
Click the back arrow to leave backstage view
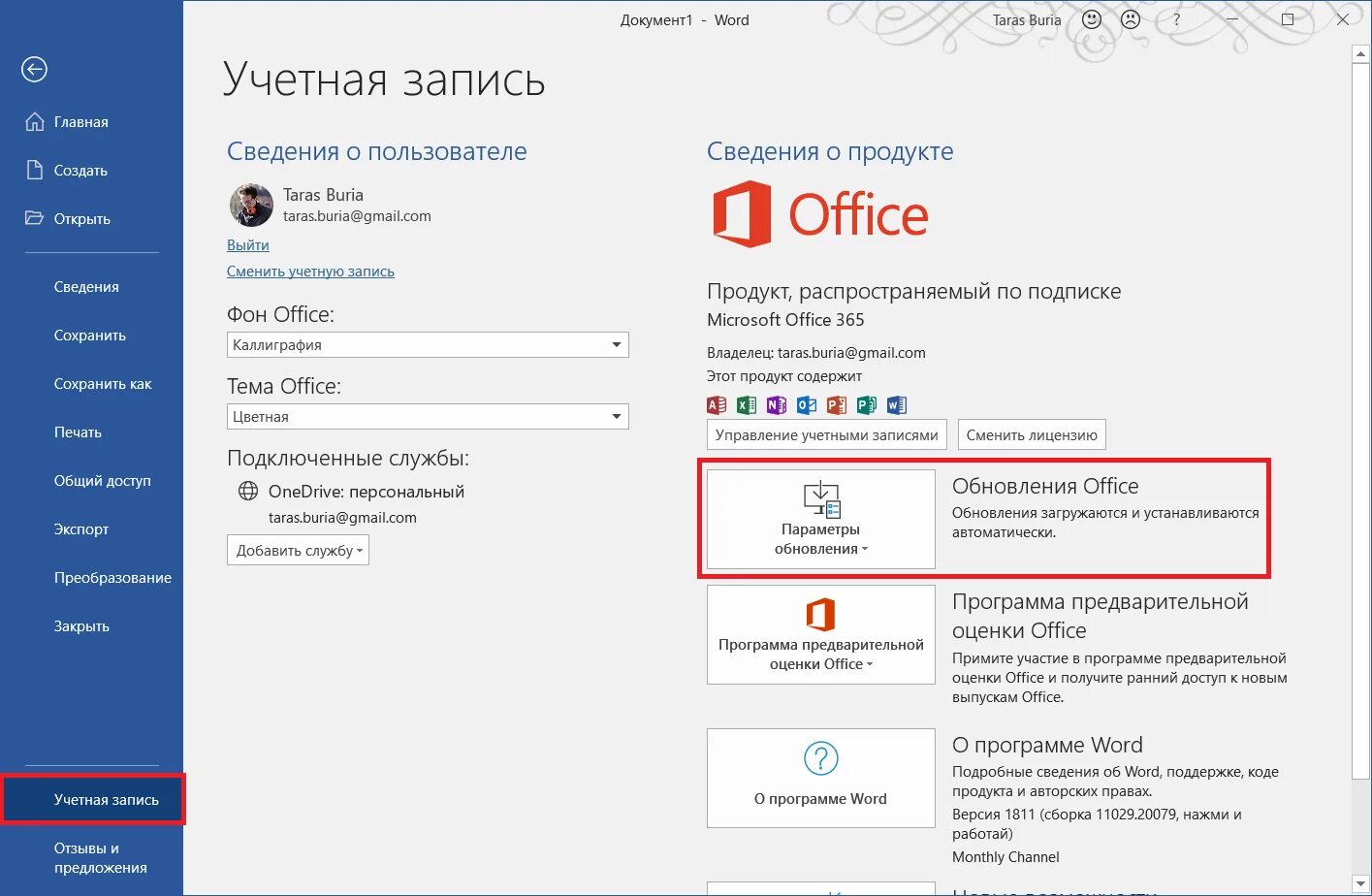coord(35,69)
